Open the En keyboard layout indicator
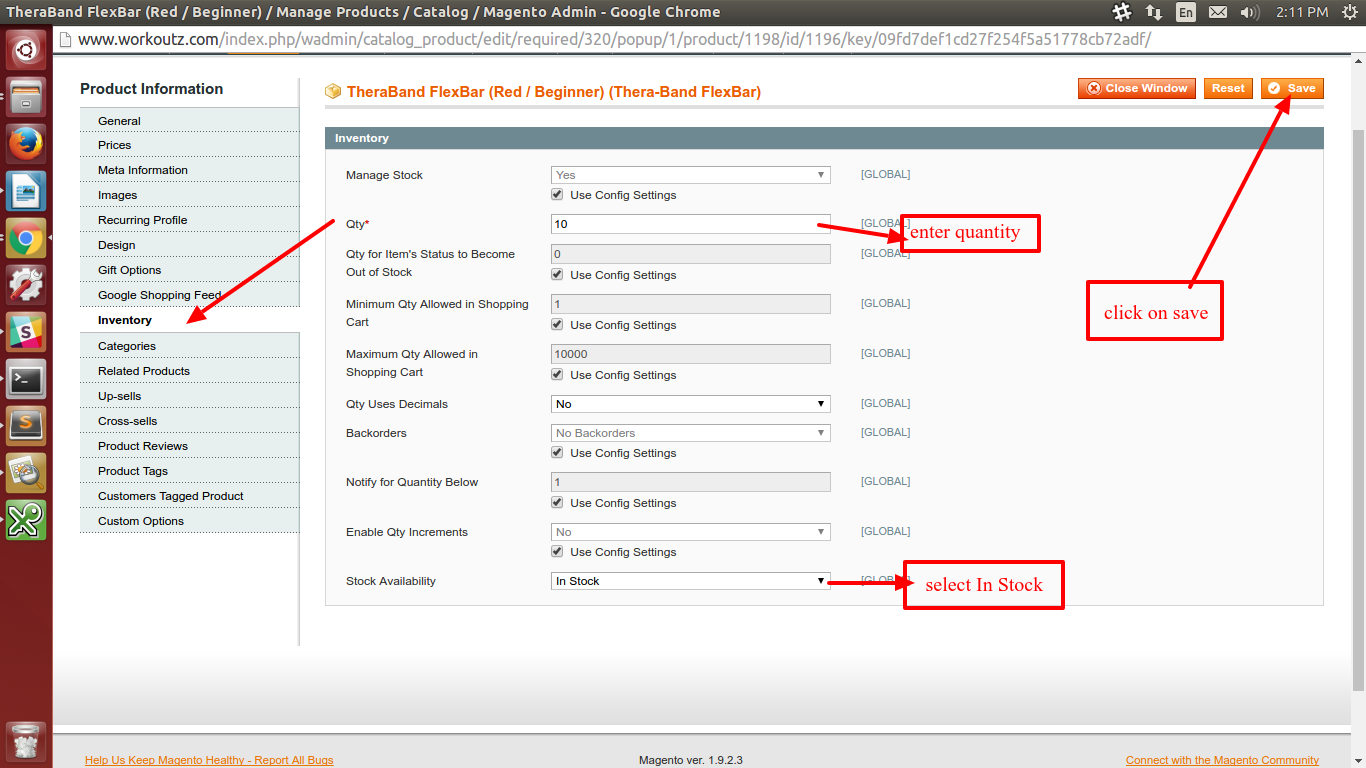The width and height of the screenshot is (1366, 768). pos(1186,12)
